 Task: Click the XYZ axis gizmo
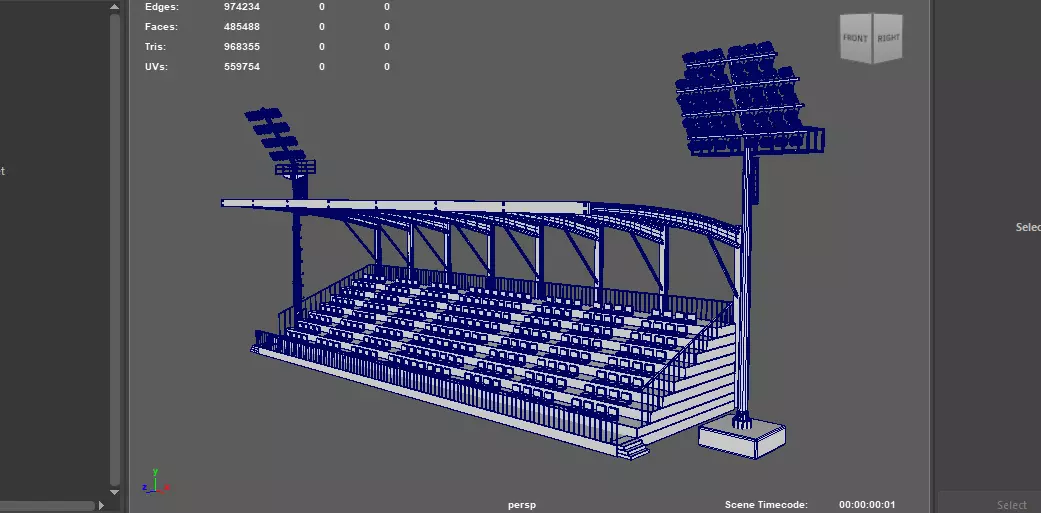[x=155, y=482]
